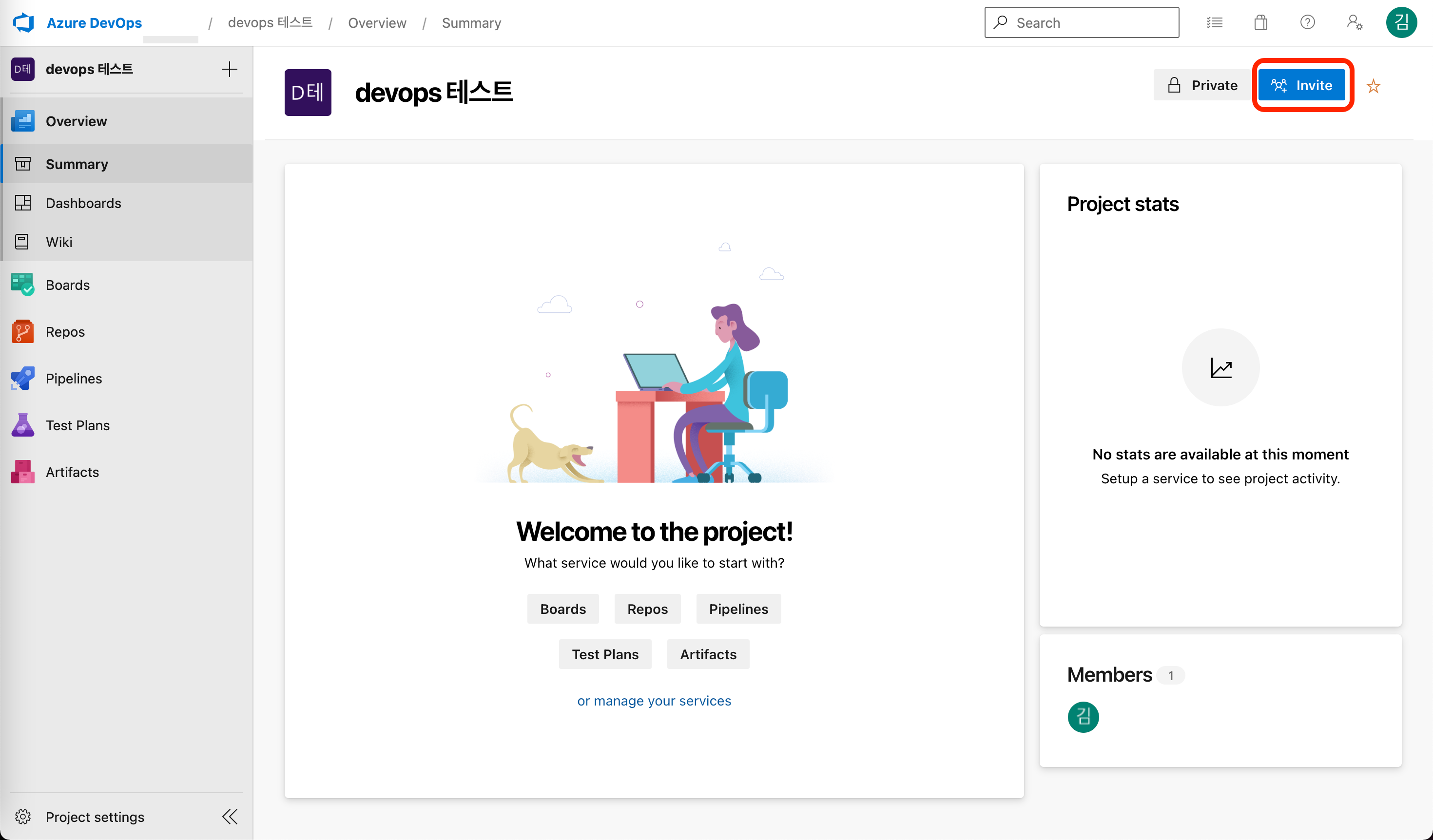
Task: Open the work items list icon
Action: coord(1215,23)
